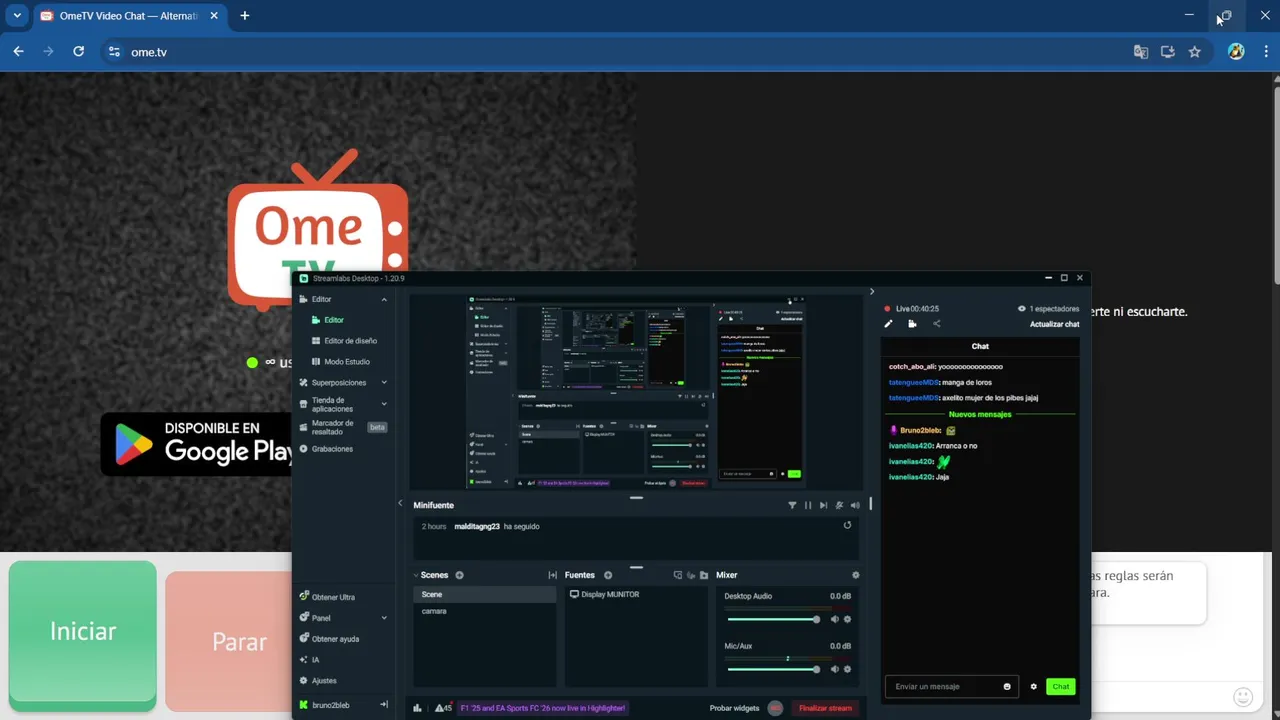Open Mixer advanced audio settings gear

pyautogui.click(x=855, y=575)
